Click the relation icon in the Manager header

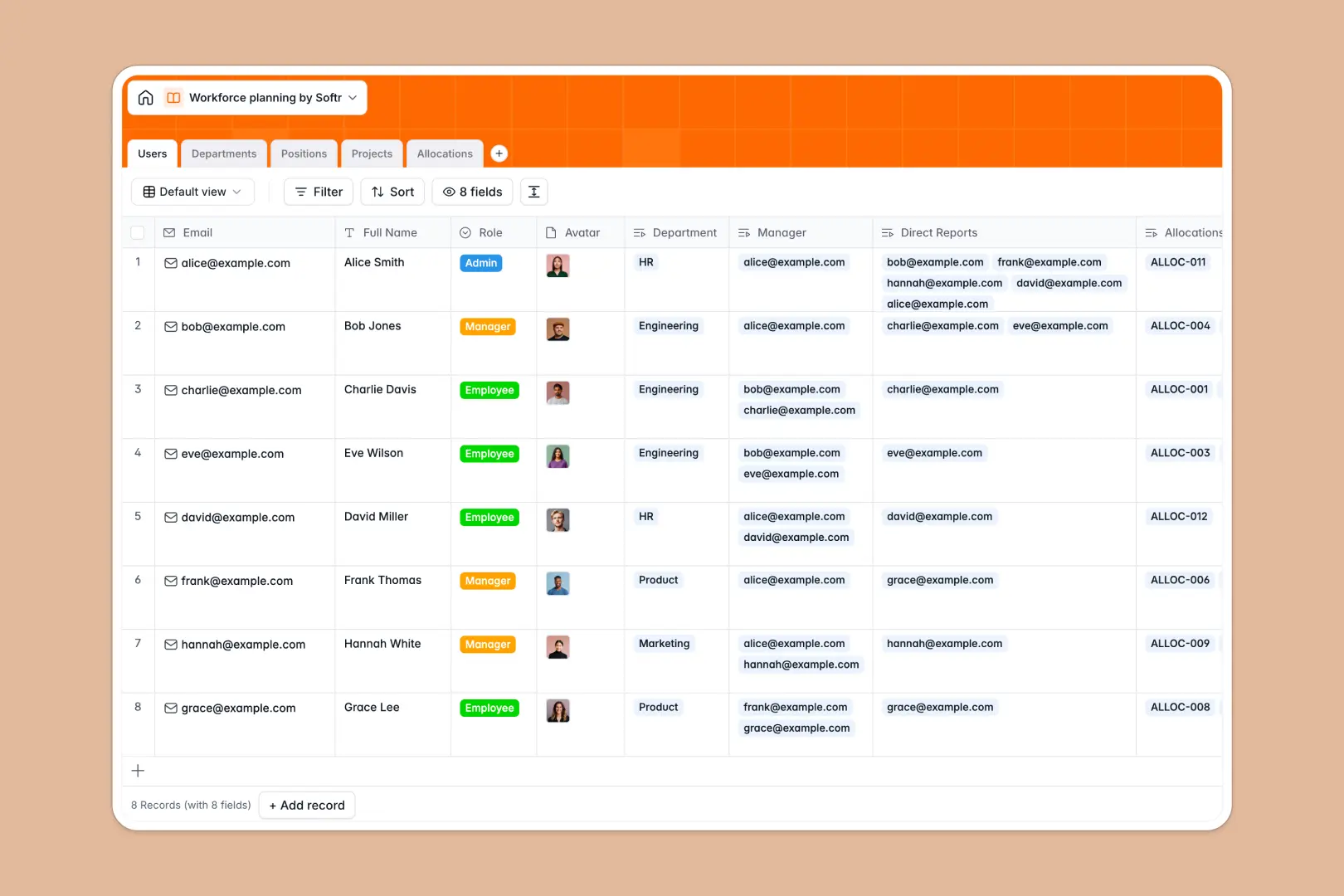746,232
